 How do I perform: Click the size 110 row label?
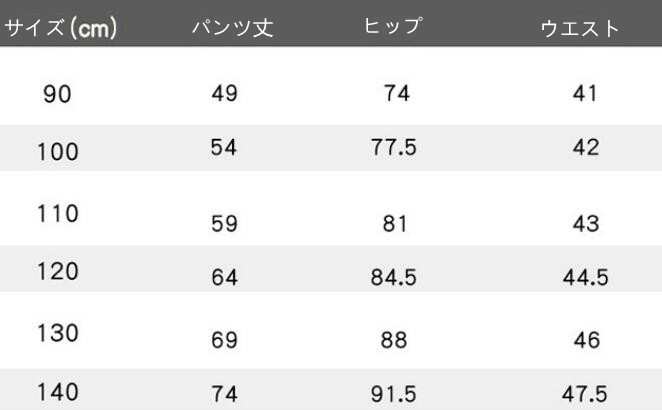(58, 214)
